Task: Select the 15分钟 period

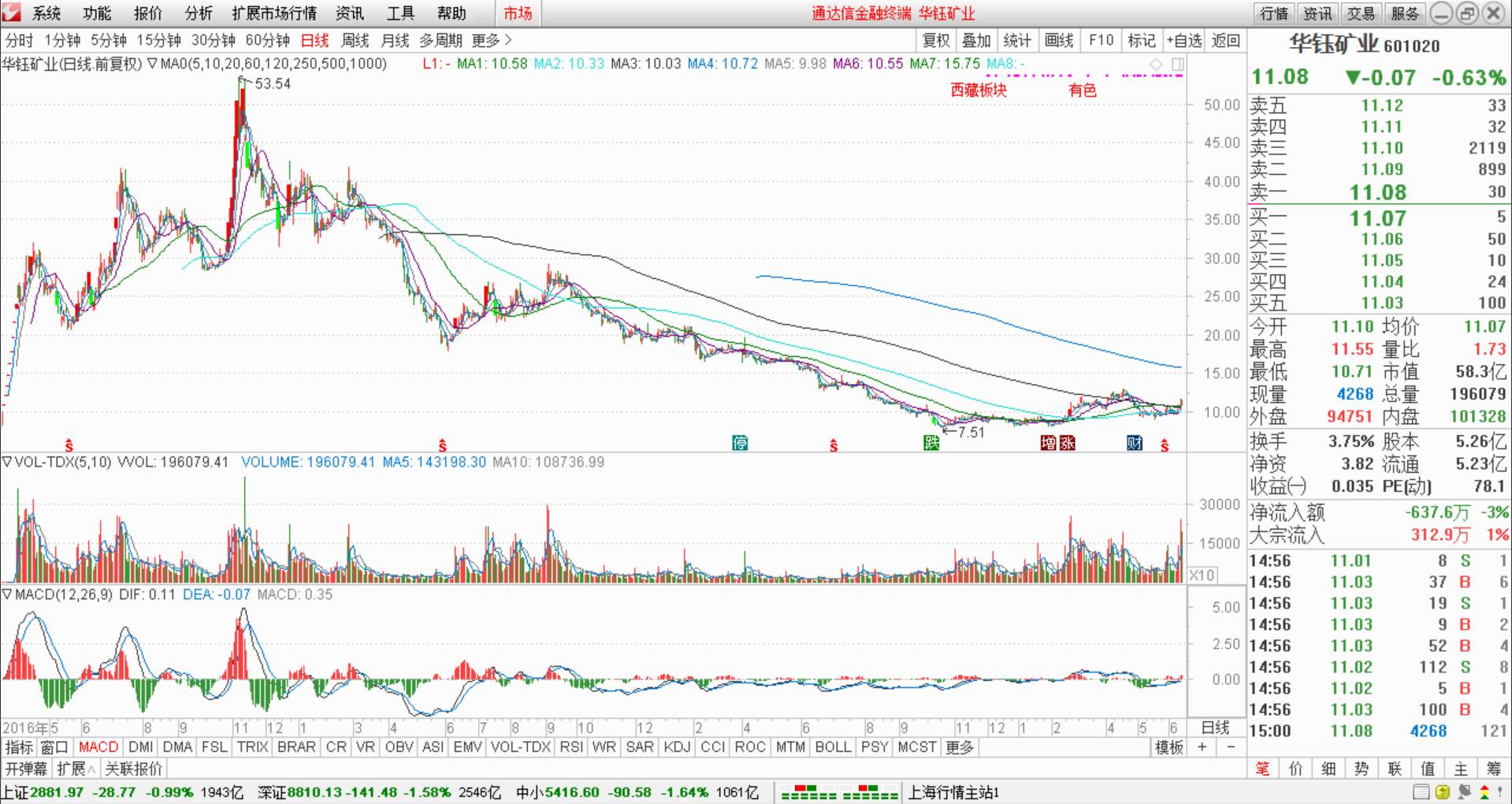Action: click(x=158, y=40)
